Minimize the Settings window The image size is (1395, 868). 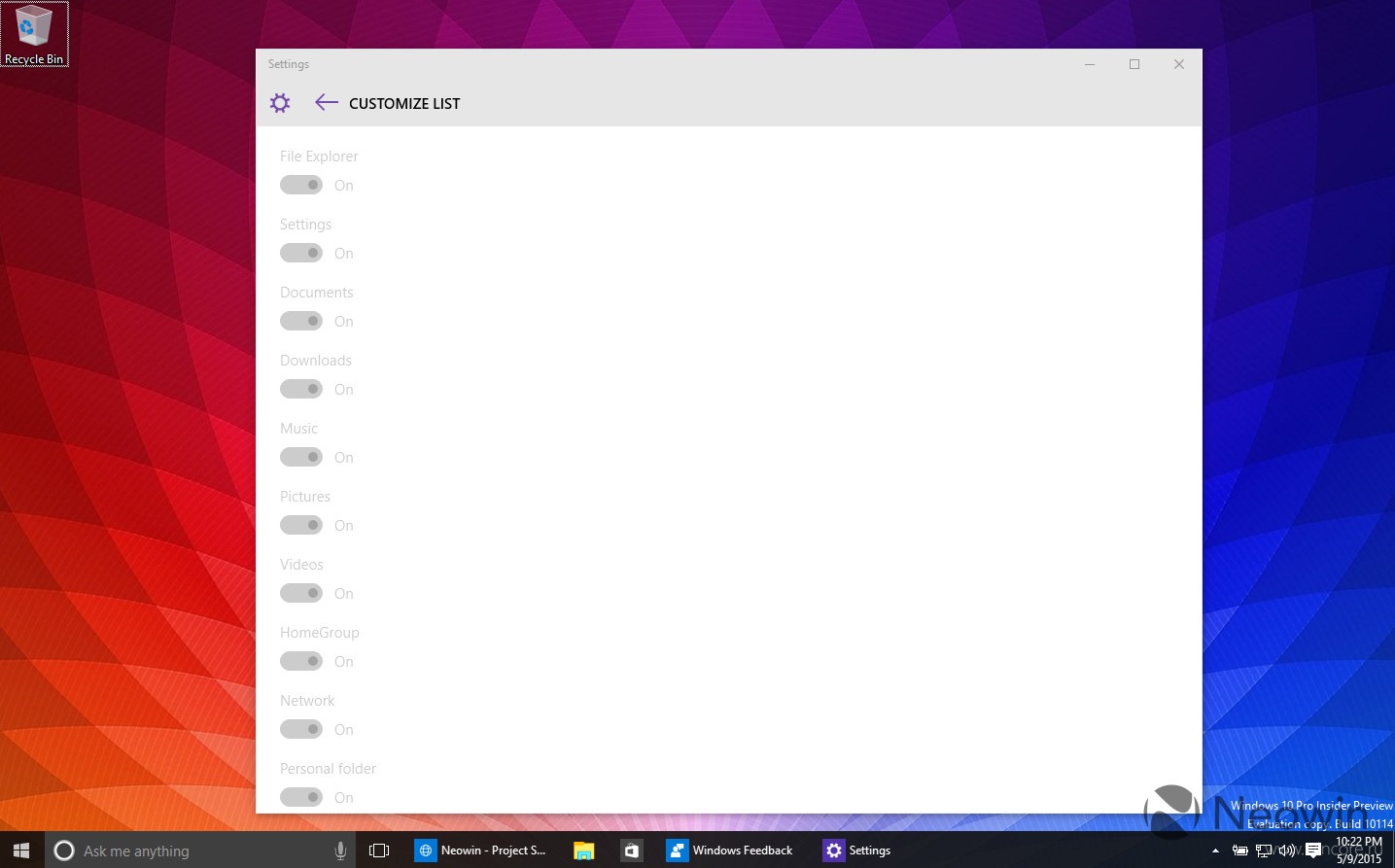pyautogui.click(x=1090, y=64)
